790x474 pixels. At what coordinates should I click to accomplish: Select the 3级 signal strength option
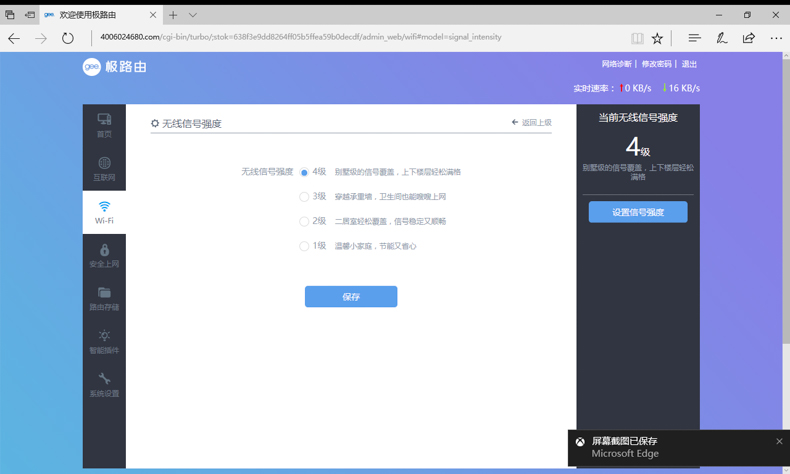pyautogui.click(x=304, y=197)
